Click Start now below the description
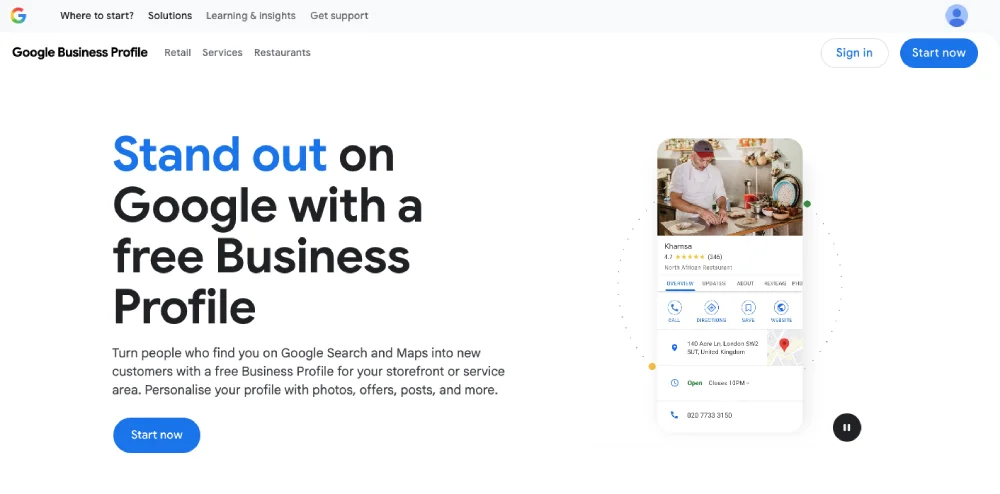1000x494 pixels. pos(156,435)
